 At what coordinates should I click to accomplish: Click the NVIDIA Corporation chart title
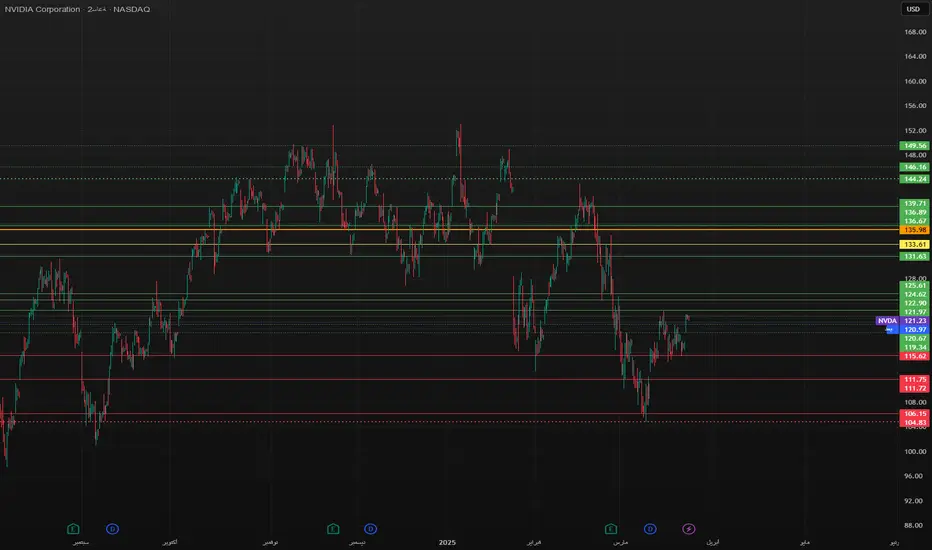click(42, 9)
